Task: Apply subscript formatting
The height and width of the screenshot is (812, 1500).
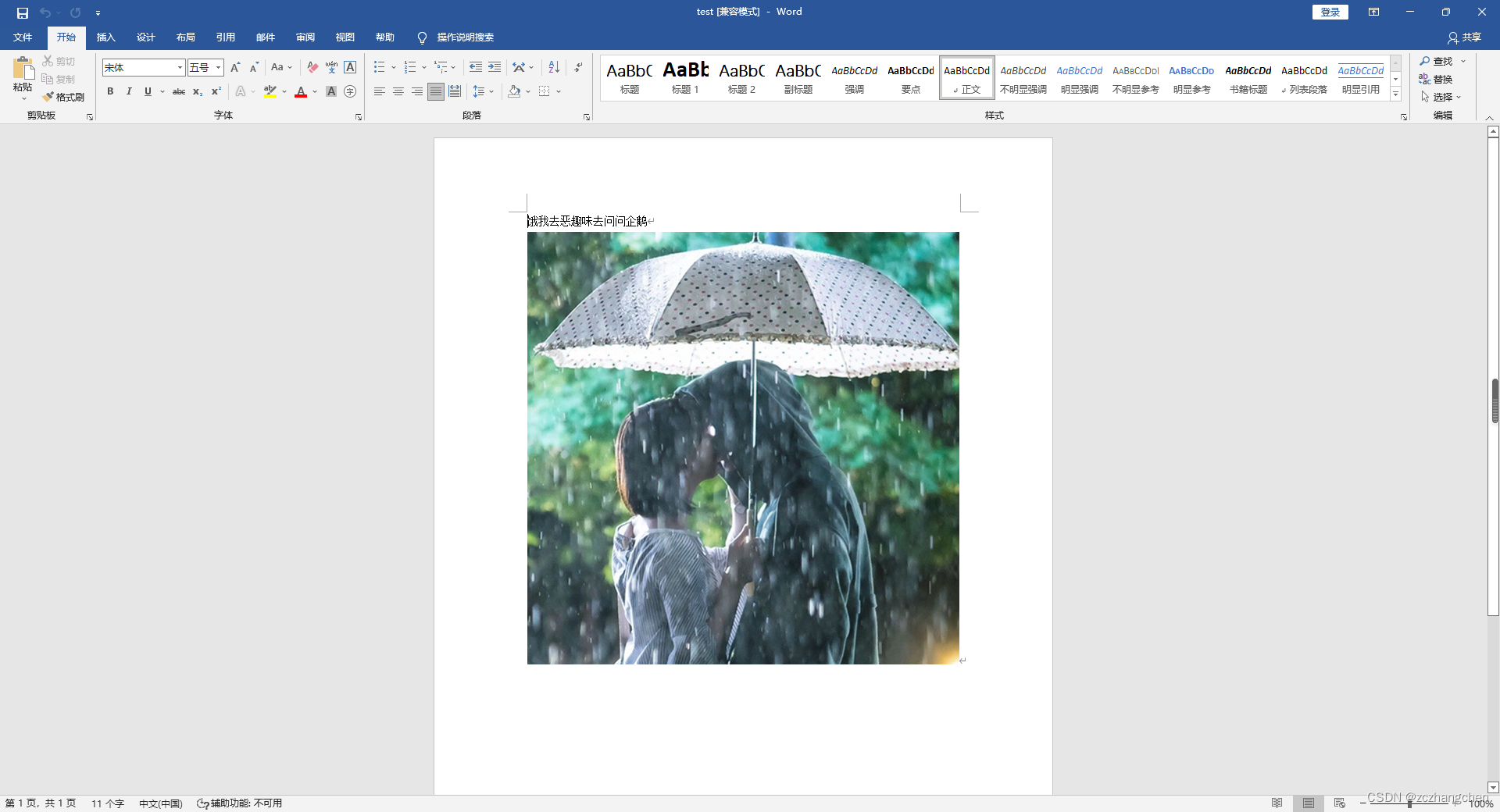Action: [198, 91]
